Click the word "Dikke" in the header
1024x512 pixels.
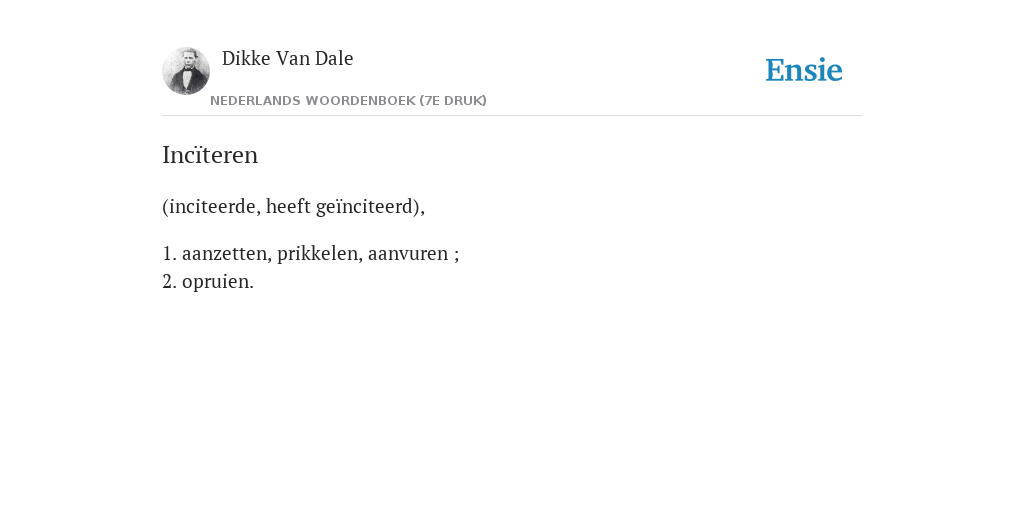pos(246,59)
